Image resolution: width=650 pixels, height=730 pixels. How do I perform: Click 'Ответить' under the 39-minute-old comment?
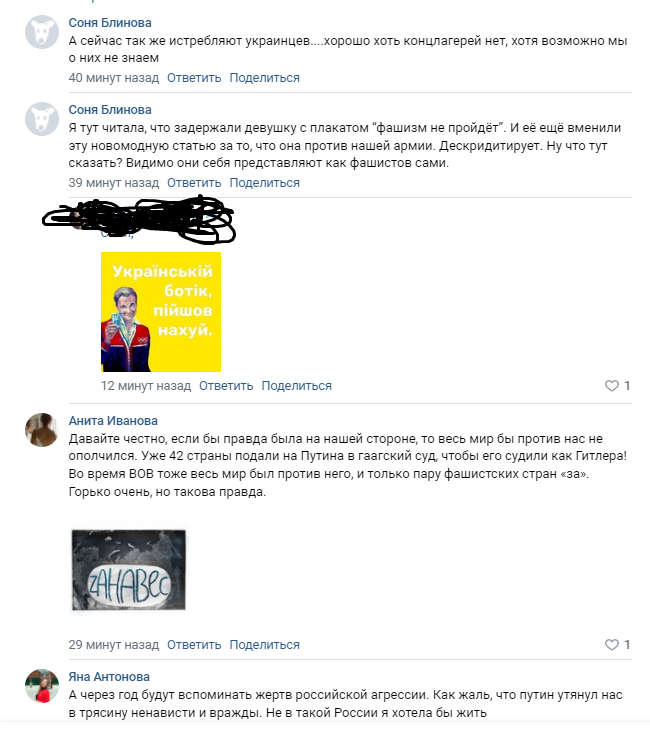click(x=194, y=183)
